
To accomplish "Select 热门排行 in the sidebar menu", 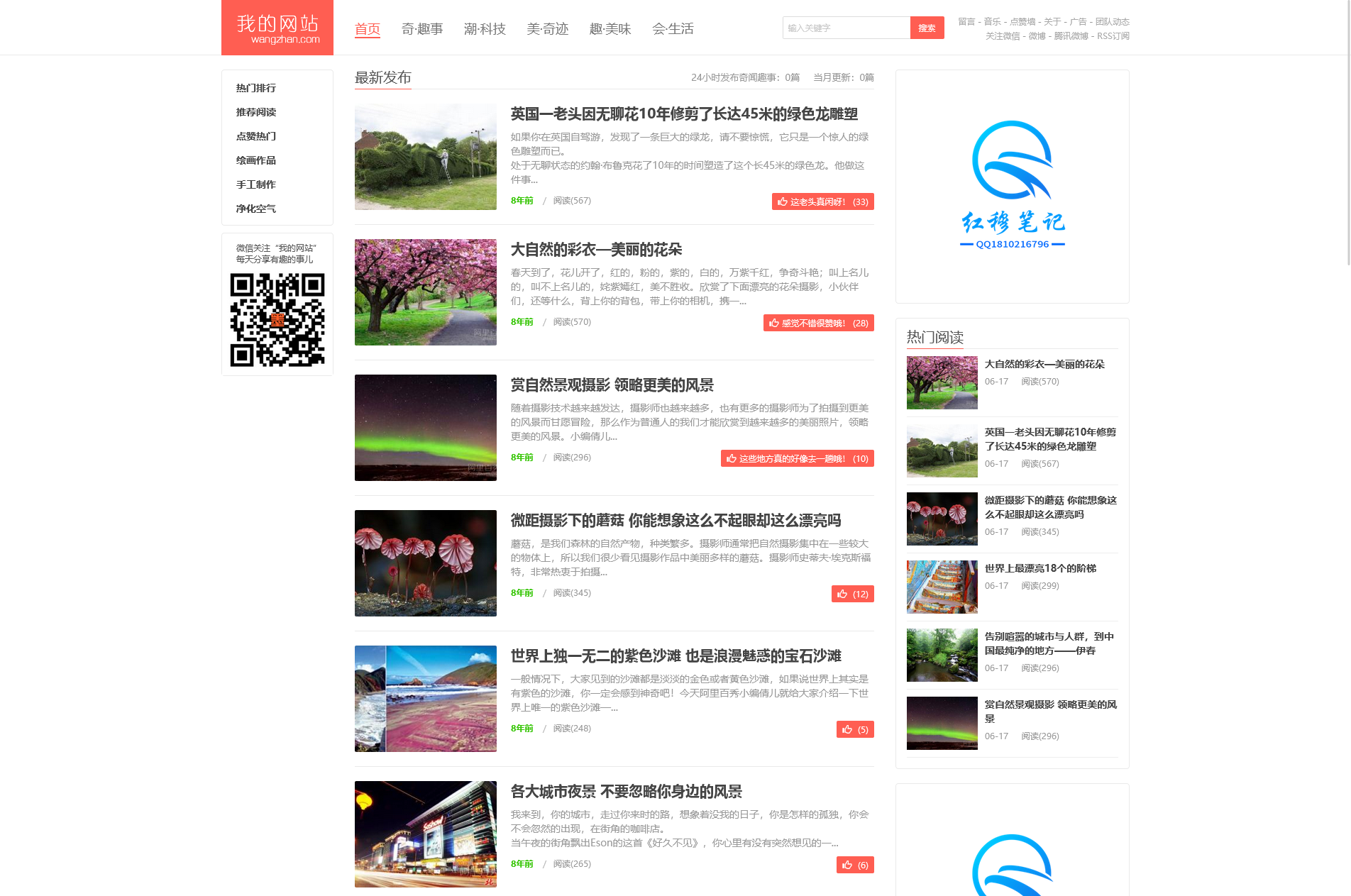I will (256, 87).
